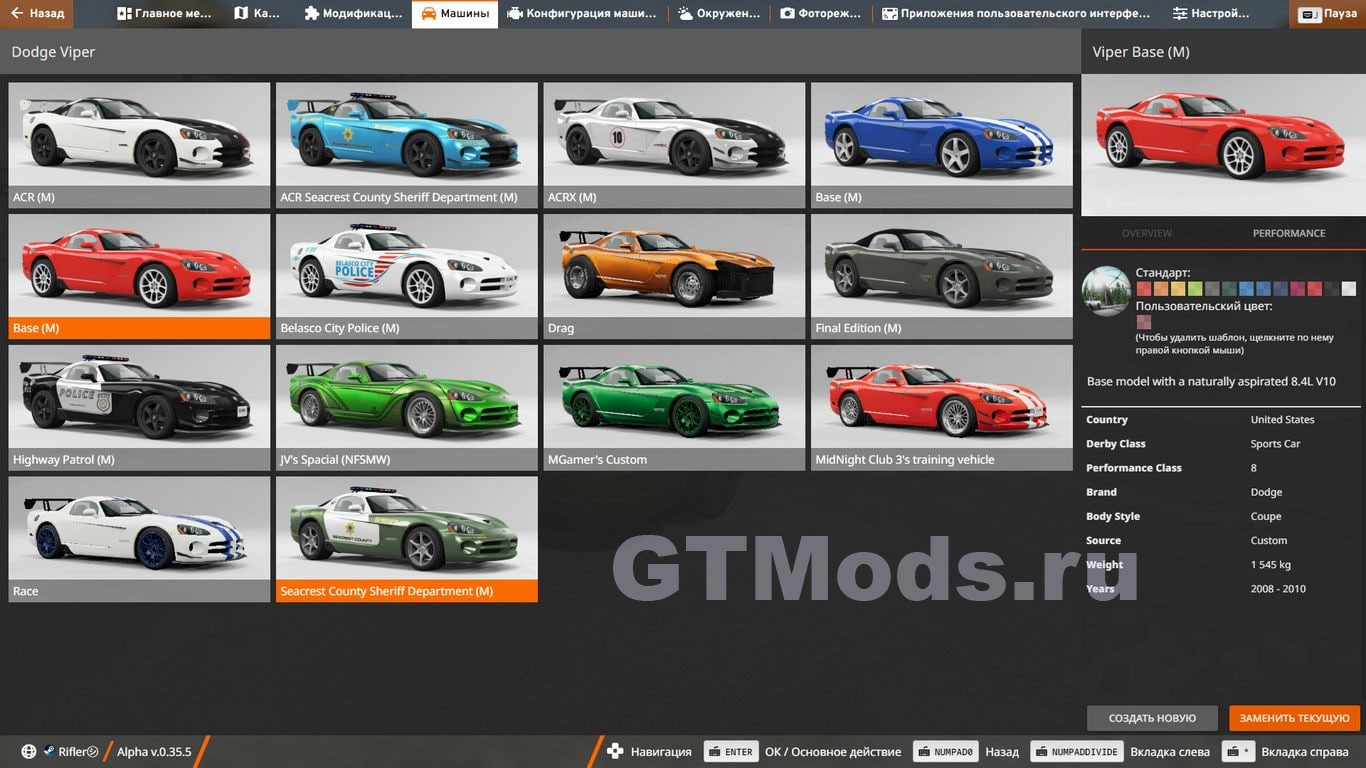This screenshot has height=768, width=1366.
Task: Pick the blue Base (M) Viper
Action: coord(942,145)
